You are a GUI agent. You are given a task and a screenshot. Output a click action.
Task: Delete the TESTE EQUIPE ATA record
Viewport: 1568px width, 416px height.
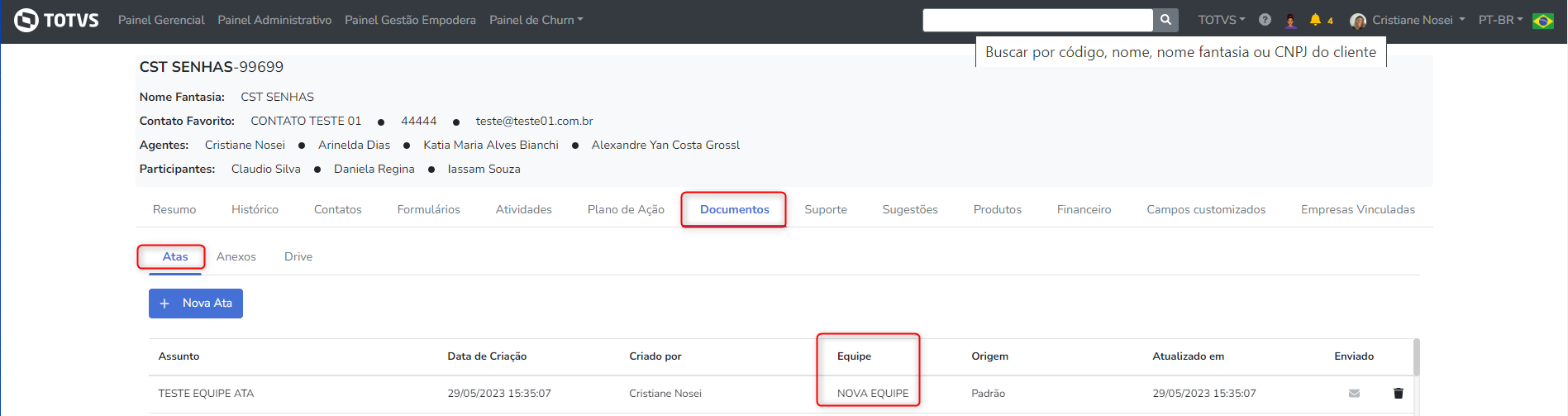point(1398,394)
